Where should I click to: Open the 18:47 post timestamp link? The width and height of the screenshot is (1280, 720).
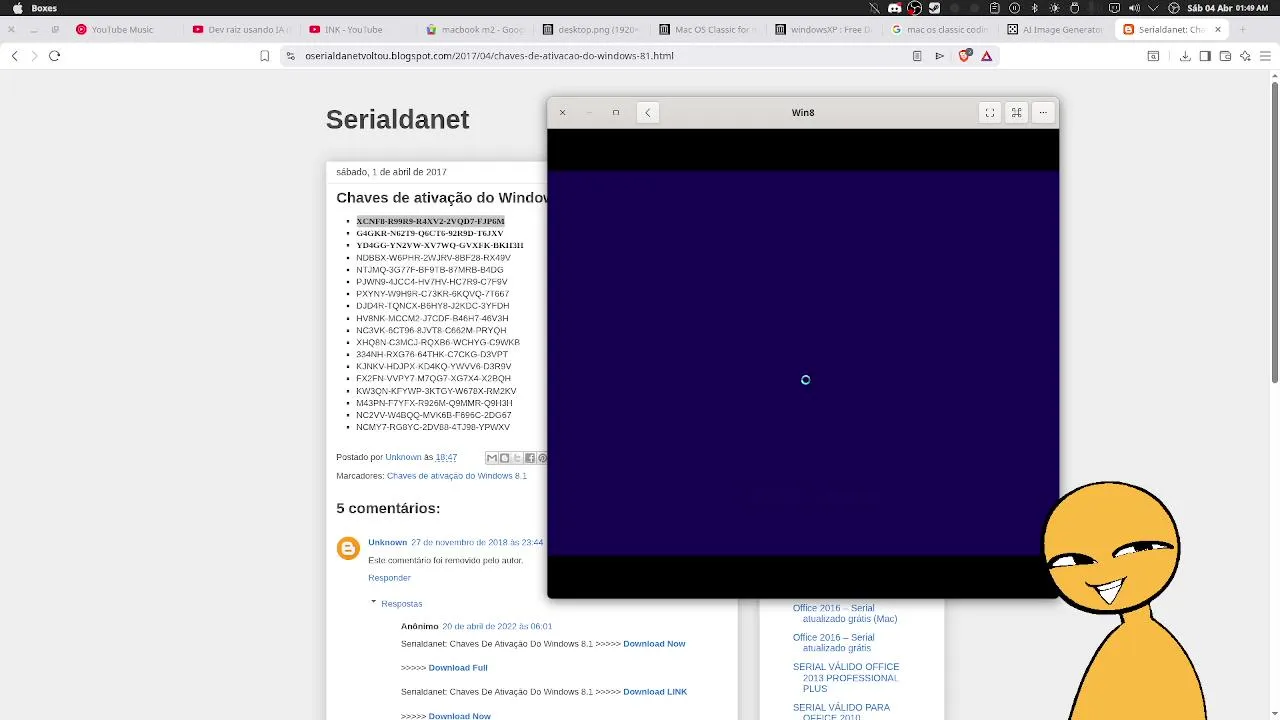pos(446,457)
